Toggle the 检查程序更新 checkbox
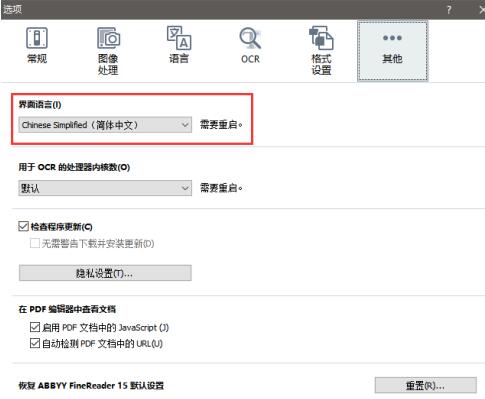 pos(23,227)
